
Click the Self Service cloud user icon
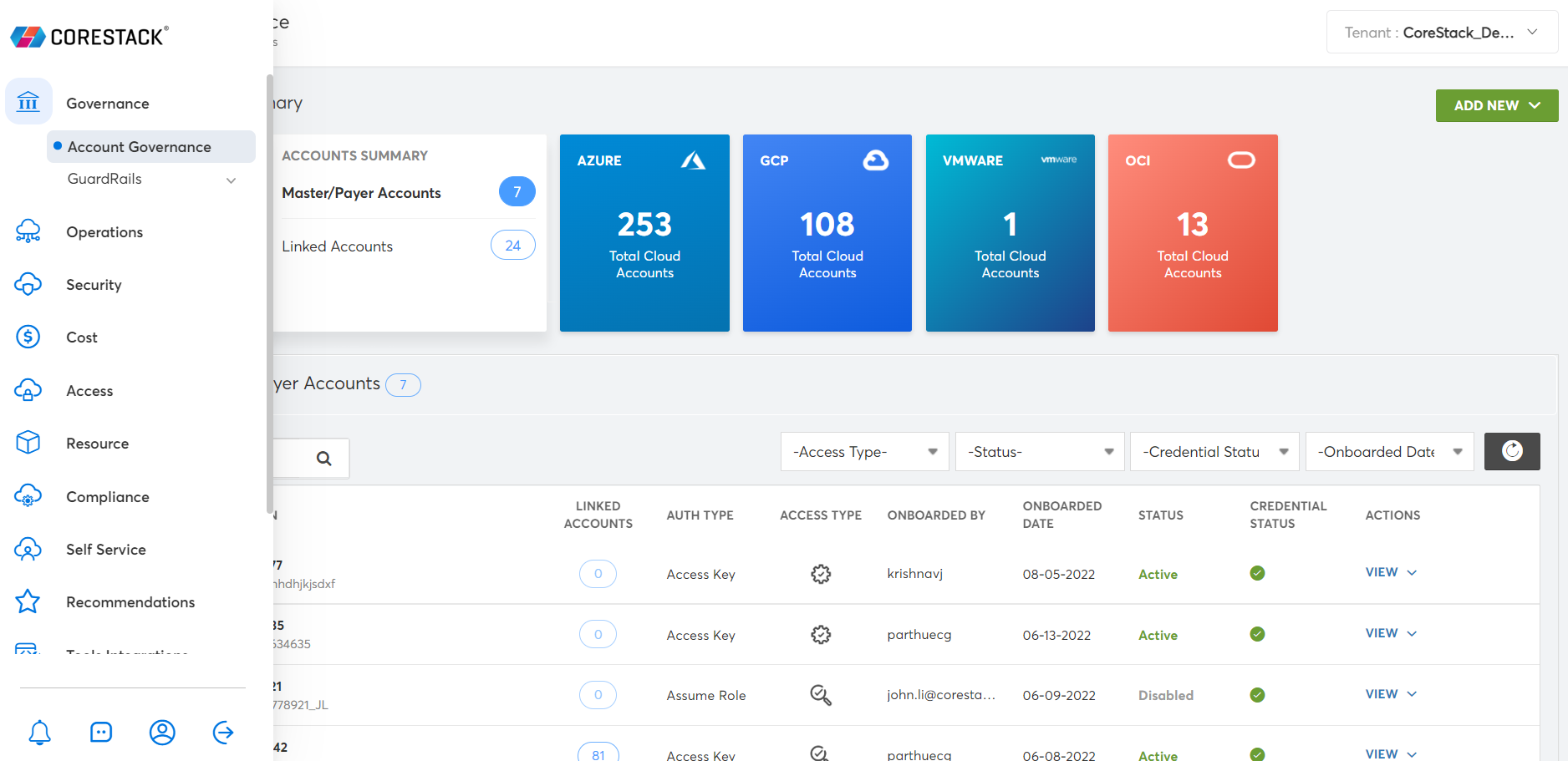point(28,549)
